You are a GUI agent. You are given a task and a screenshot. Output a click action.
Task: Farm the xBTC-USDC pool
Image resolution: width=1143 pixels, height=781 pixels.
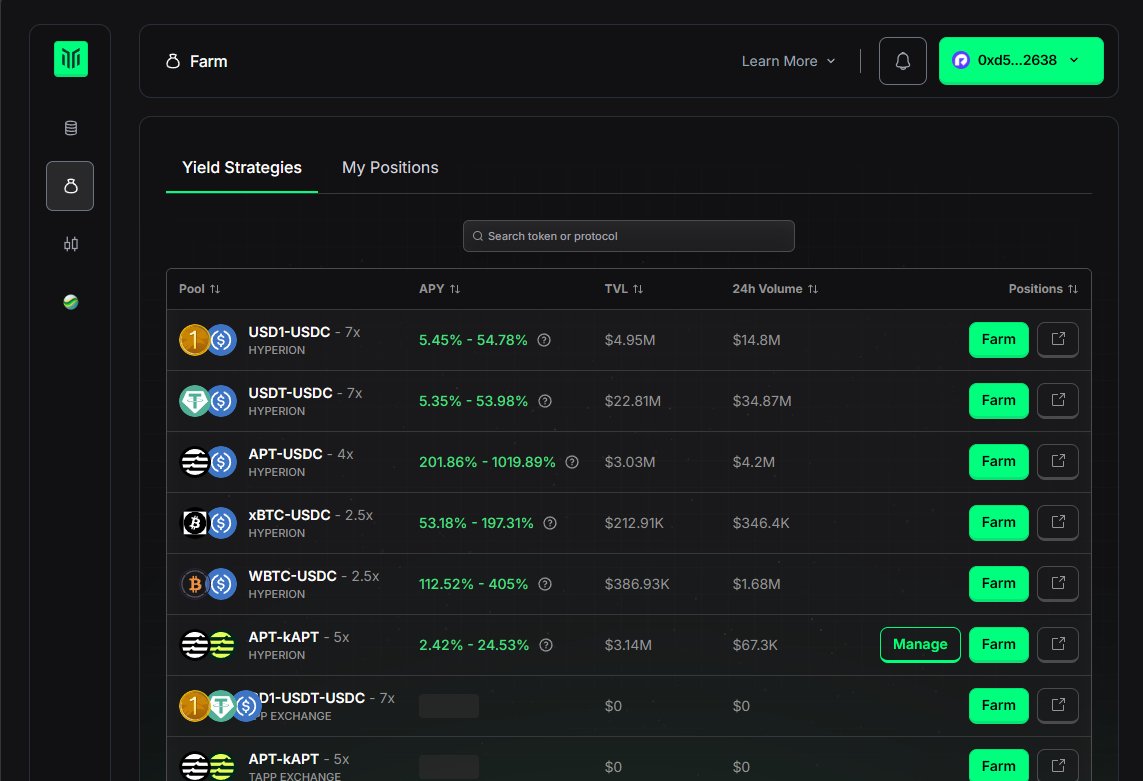coord(998,523)
